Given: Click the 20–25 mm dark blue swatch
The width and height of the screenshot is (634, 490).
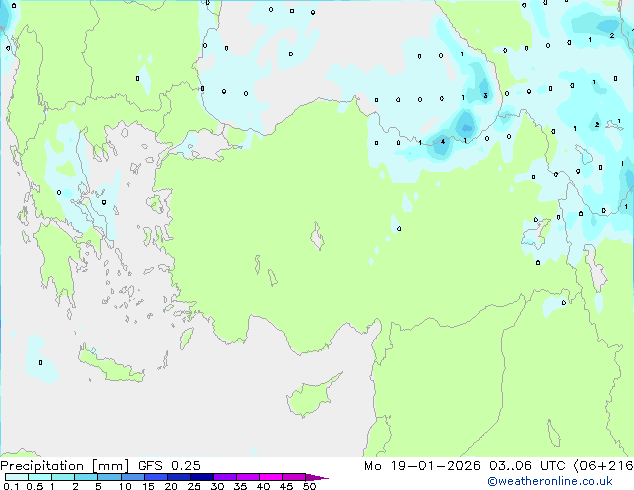Looking at the screenshot, I should pyautogui.click(x=179, y=477).
